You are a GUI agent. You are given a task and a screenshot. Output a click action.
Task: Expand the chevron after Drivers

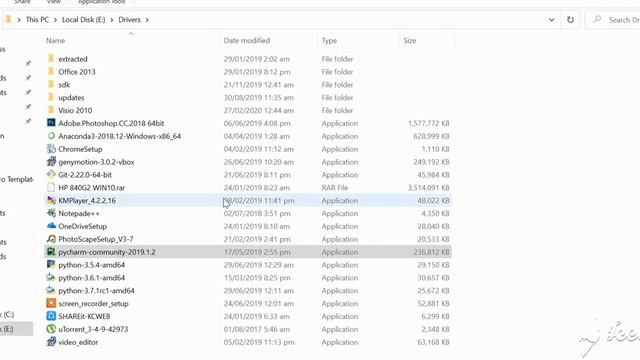click(x=147, y=20)
